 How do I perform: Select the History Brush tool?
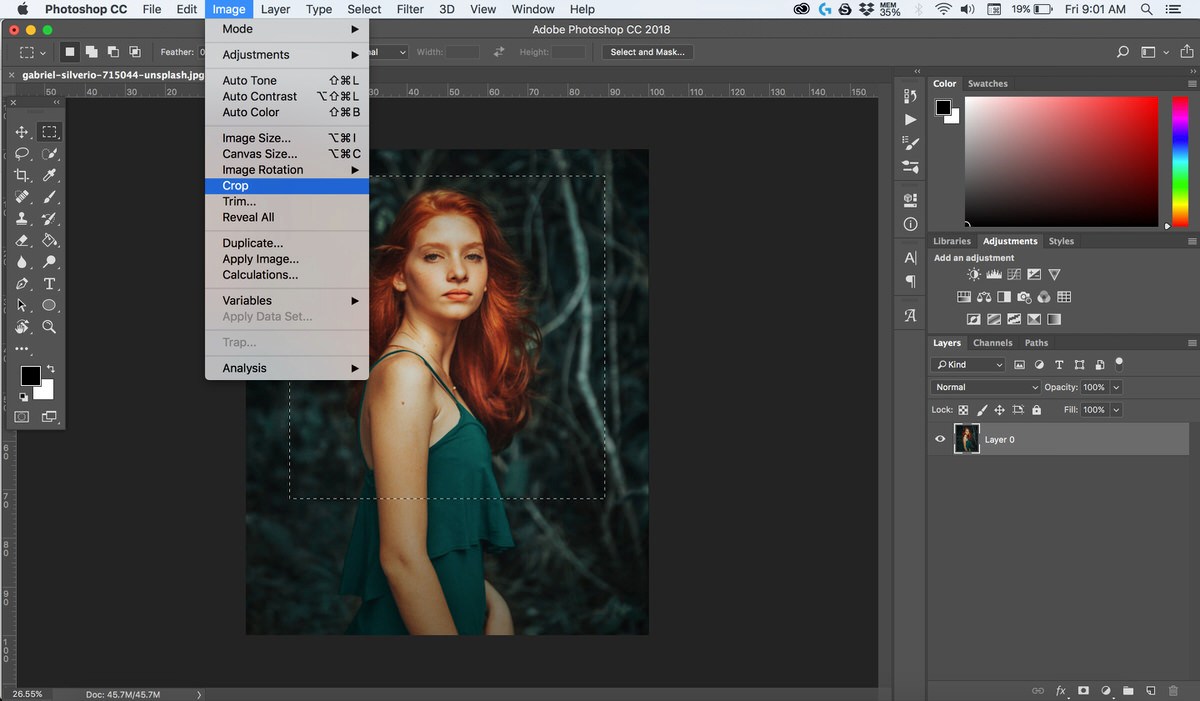[x=49, y=219]
